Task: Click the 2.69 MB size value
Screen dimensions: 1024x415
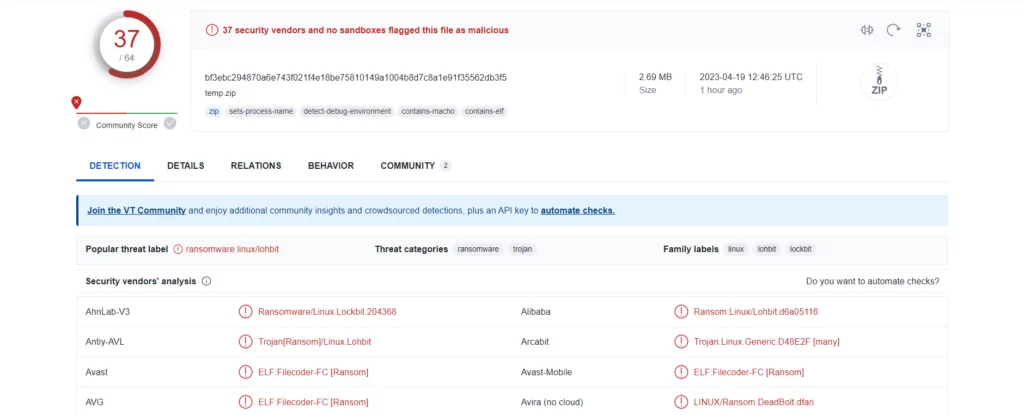Action: click(x=655, y=77)
